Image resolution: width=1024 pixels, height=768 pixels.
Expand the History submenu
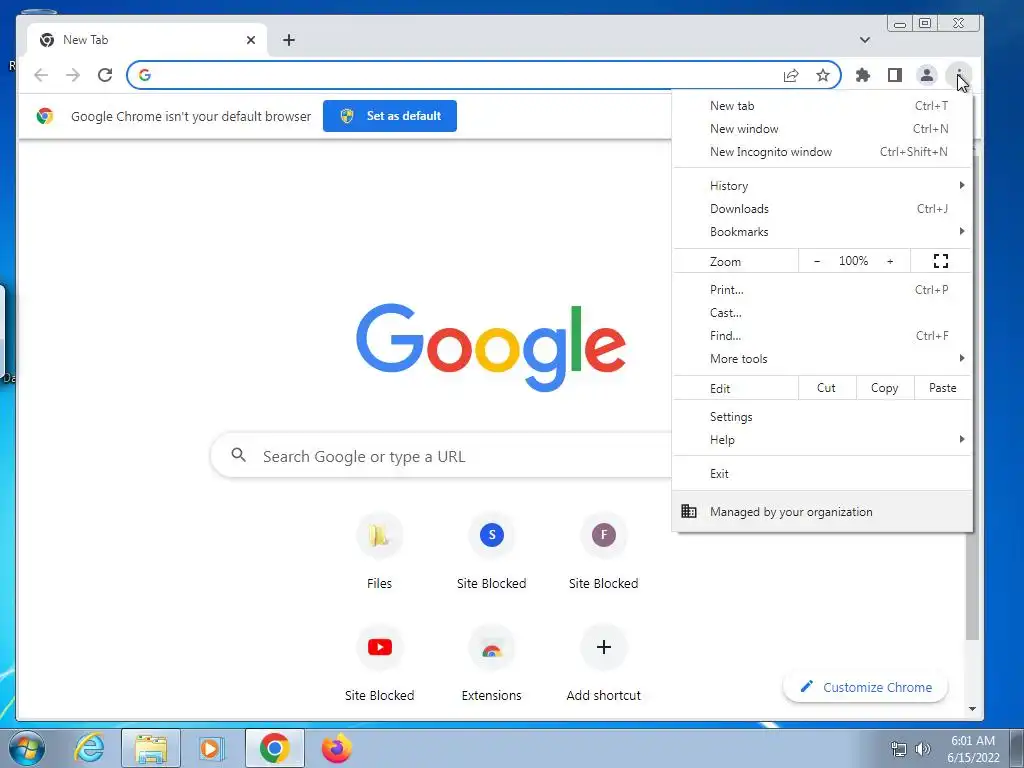[x=822, y=185]
